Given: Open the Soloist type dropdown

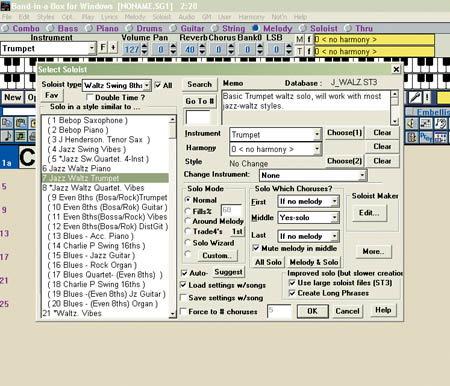Looking at the screenshot, I should click(x=147, y=85).
